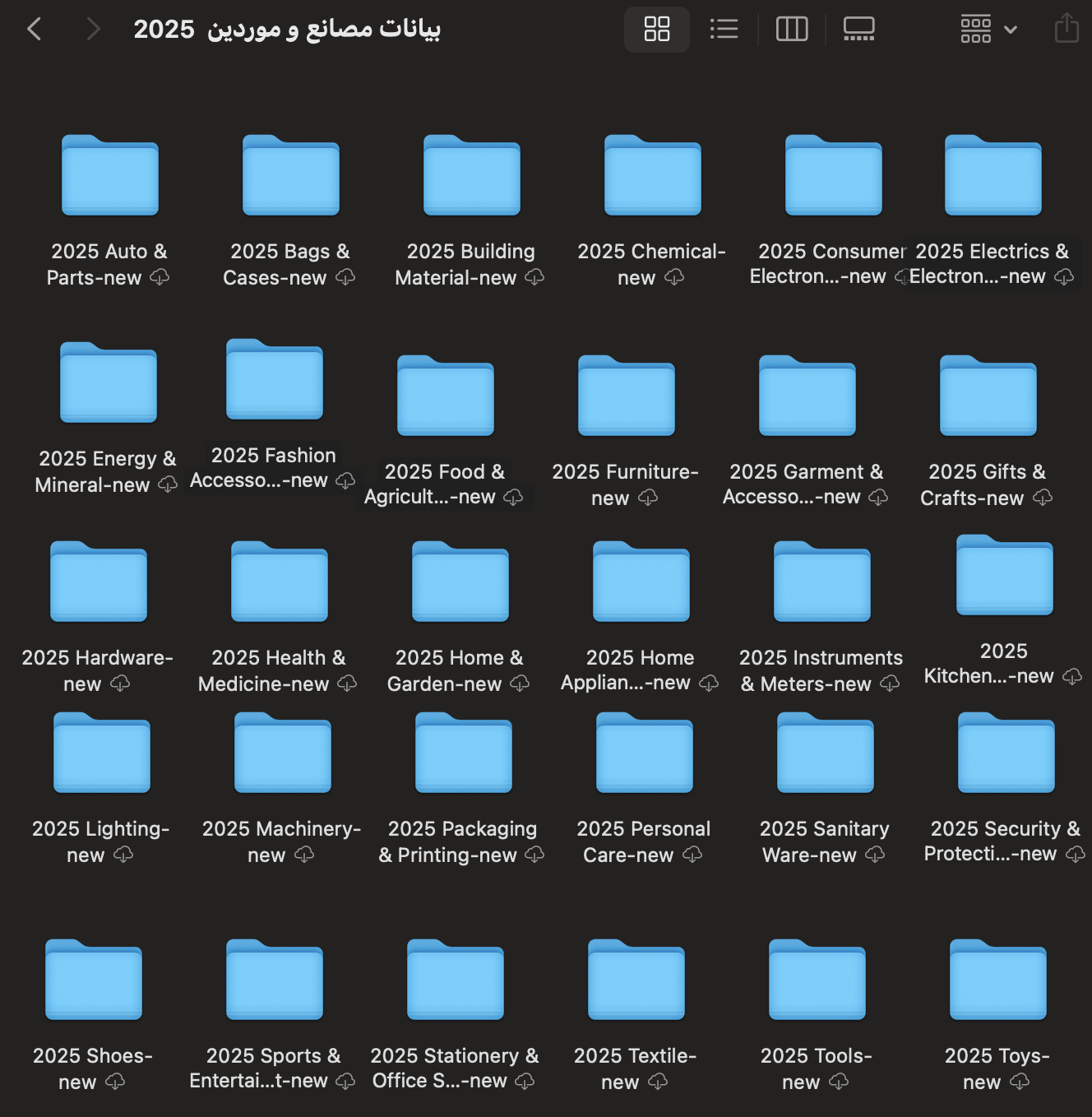
Task: Open the 2025 Packaging & Printing-new folder
Action: point(464,753)
